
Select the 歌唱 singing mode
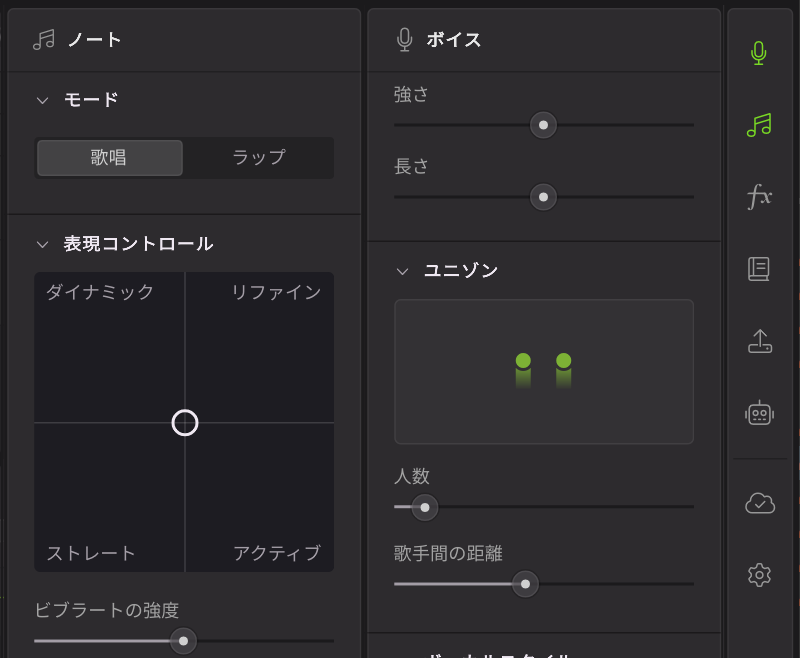coord(110,158)
